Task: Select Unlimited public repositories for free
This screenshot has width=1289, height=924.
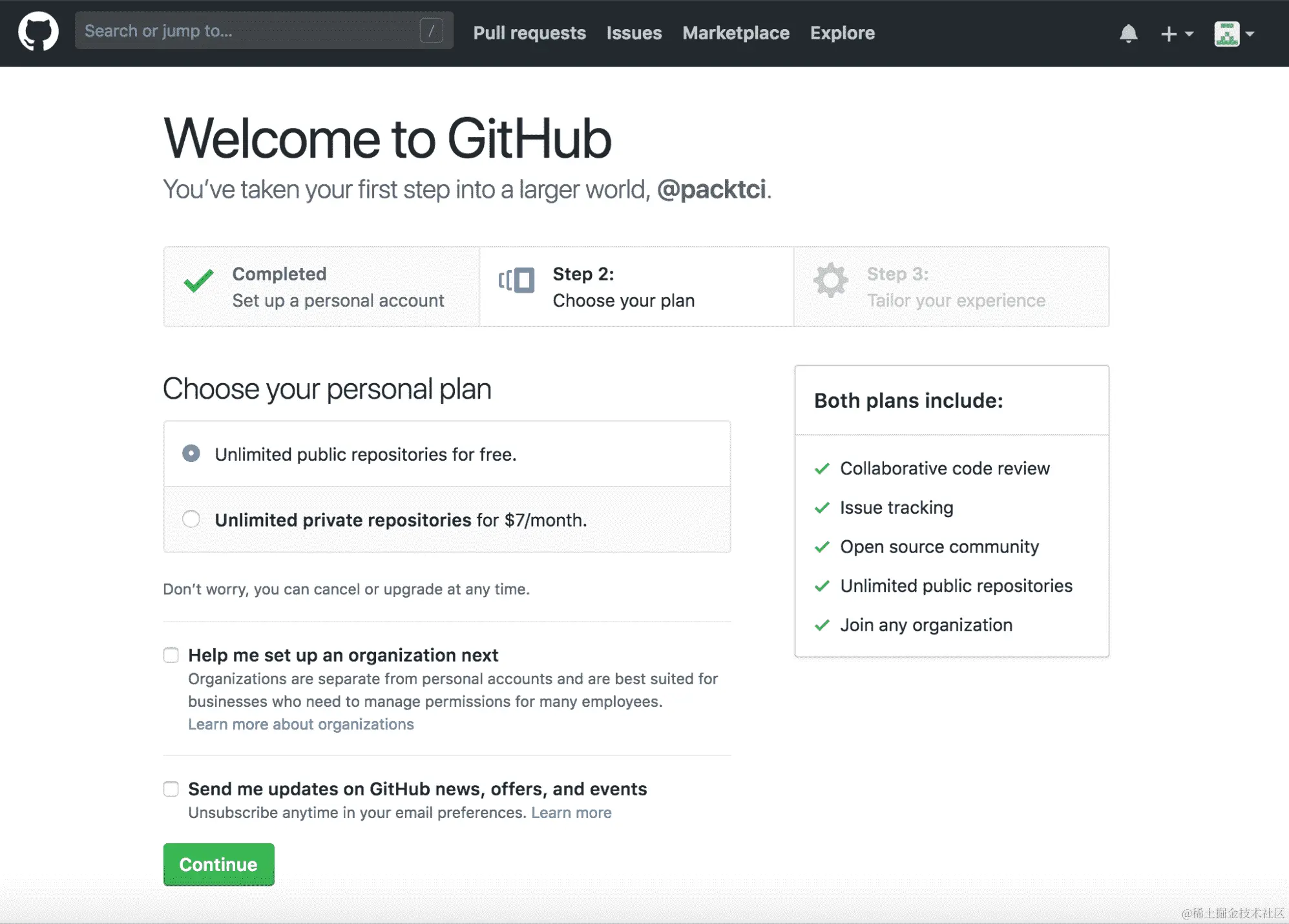Action: [x=191, y=454]
